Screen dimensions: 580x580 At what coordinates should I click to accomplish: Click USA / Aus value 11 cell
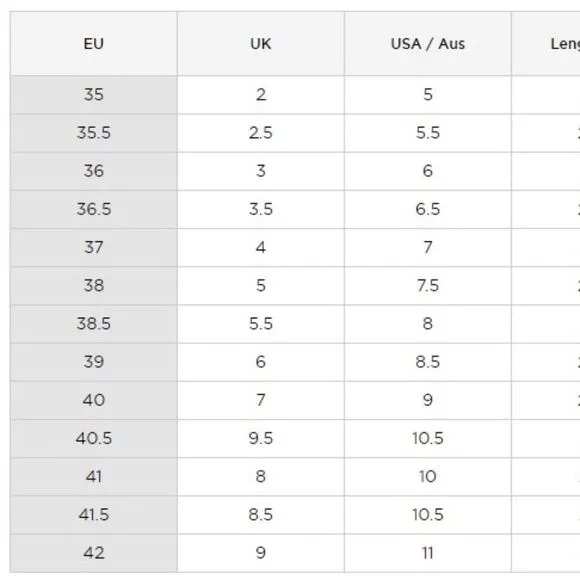(x=428, y=553)
